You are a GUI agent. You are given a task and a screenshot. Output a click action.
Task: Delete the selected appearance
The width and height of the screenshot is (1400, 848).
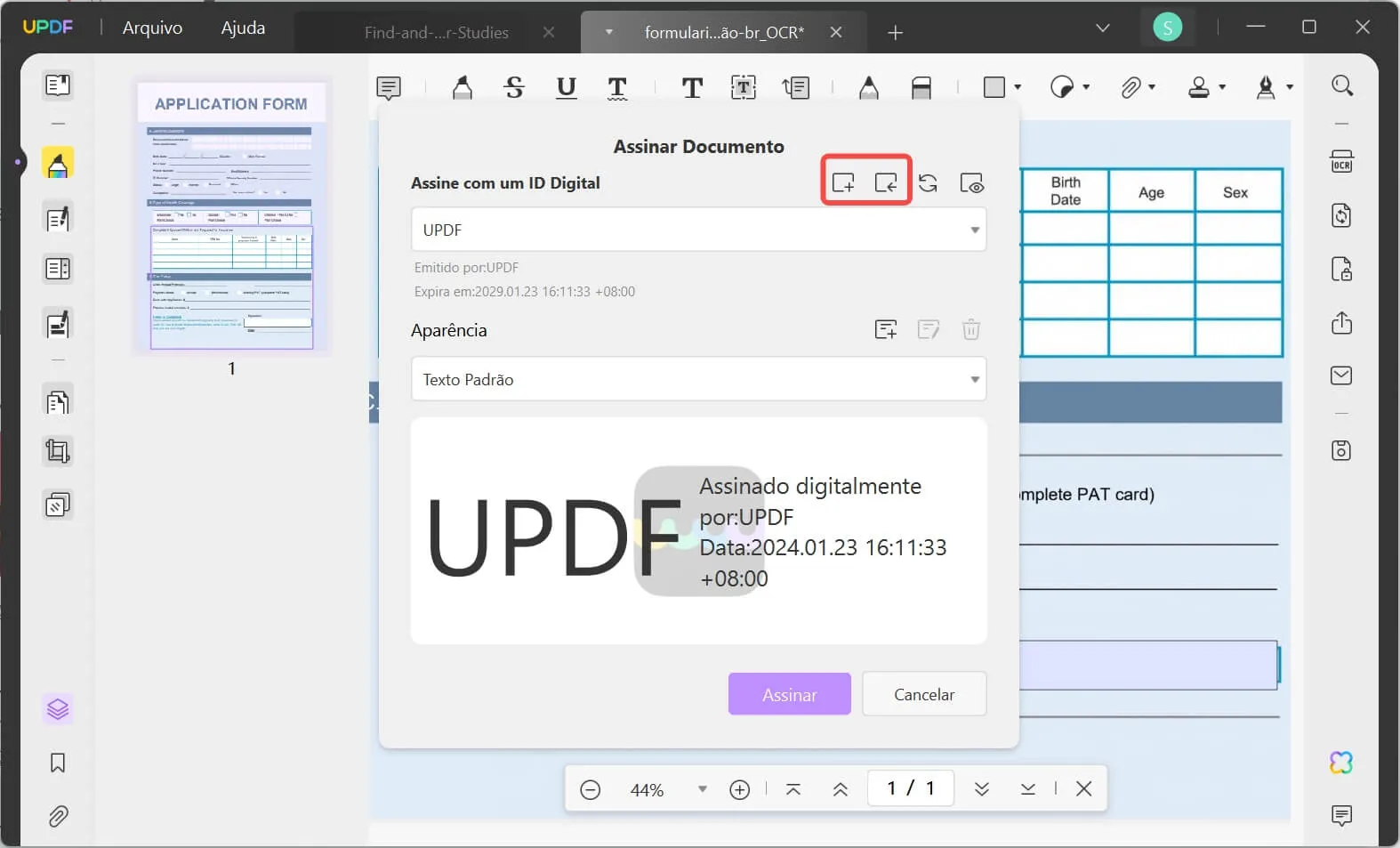(x=971, y=330)
